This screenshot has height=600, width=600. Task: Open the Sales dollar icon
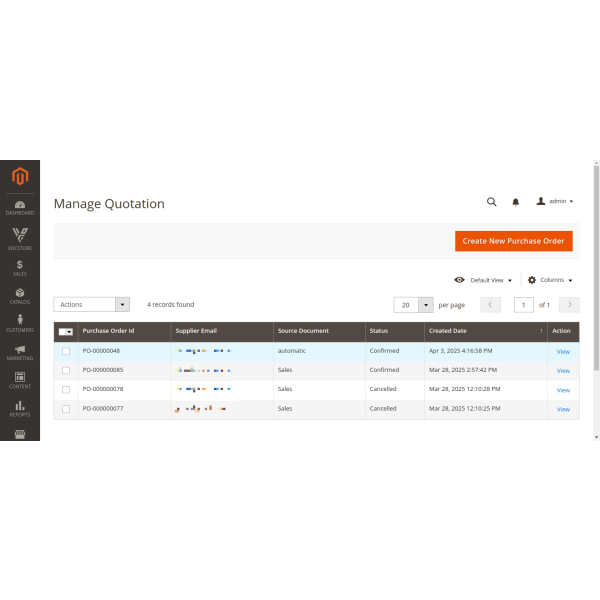pyautogui.click(x=19, y=266)
